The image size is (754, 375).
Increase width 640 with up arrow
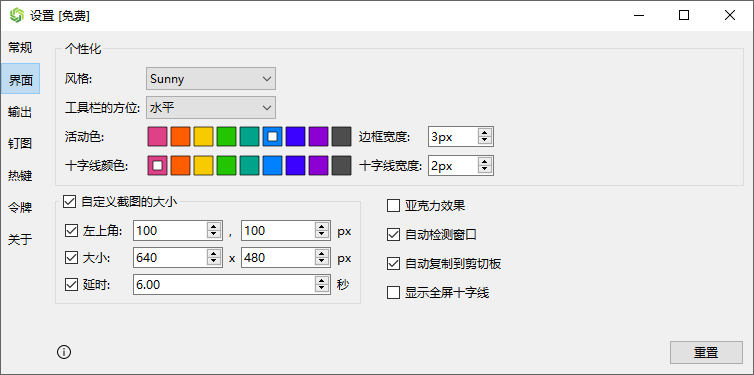214,254
